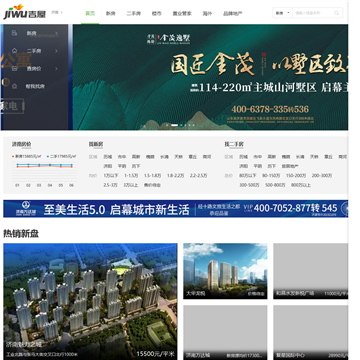Open the 国匠金茂 carousel banner
This screenshot has width=360, height=360.
pos(210,77)
